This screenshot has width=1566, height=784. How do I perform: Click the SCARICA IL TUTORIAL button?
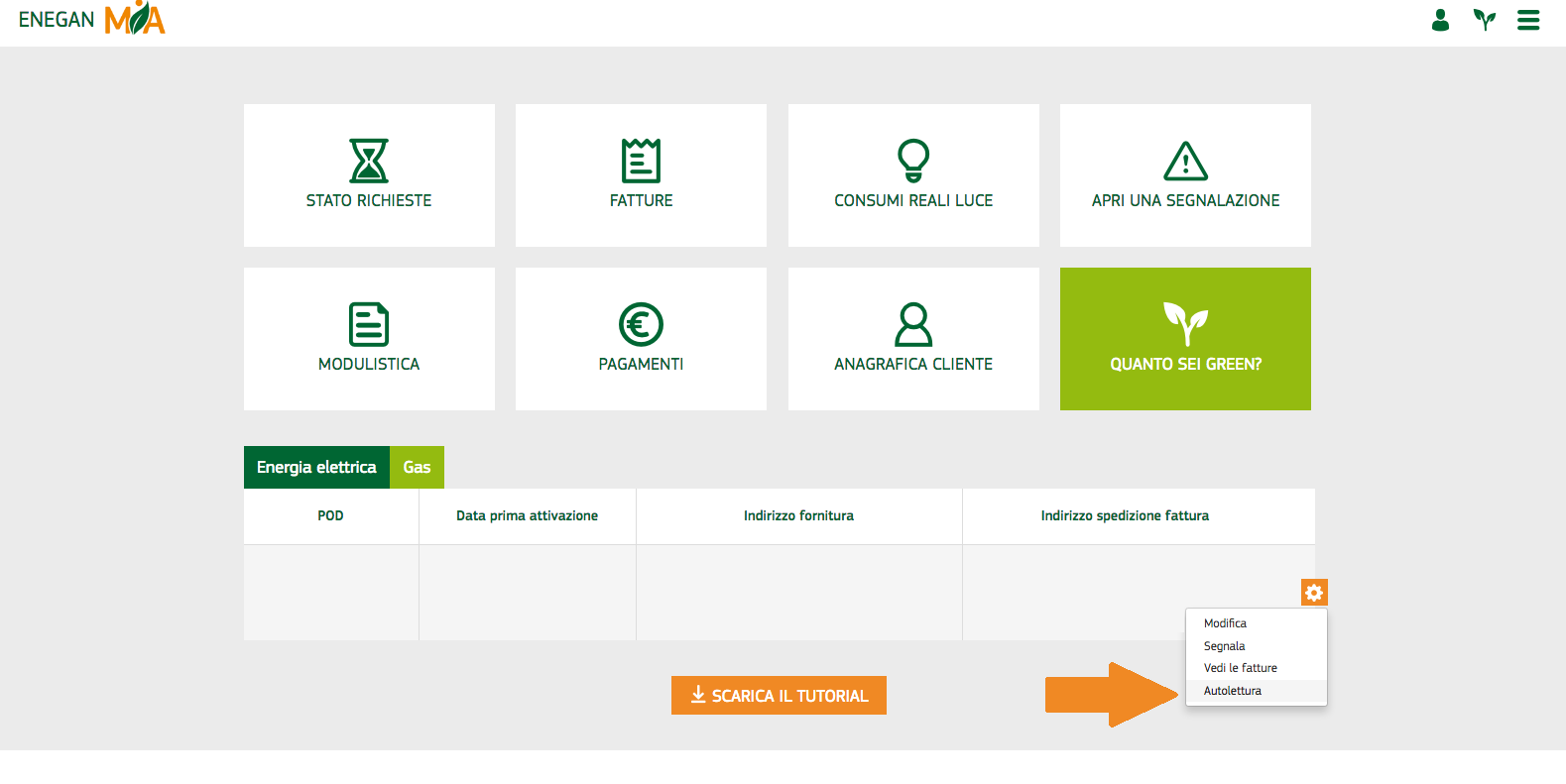pyautogui.click(x=779, y=696)
